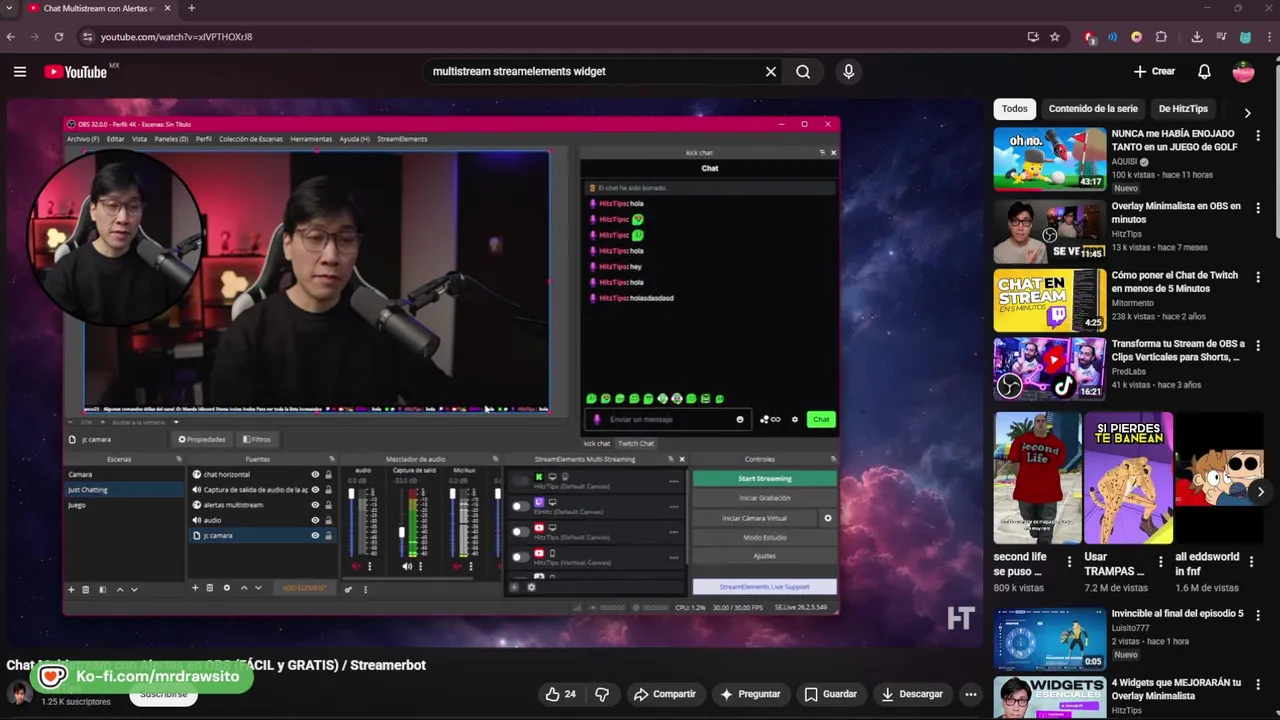This screenshot has height=720, width=1280.
Task: Open Herramientas menu in OBS window
Action: (x=311, y=139)
